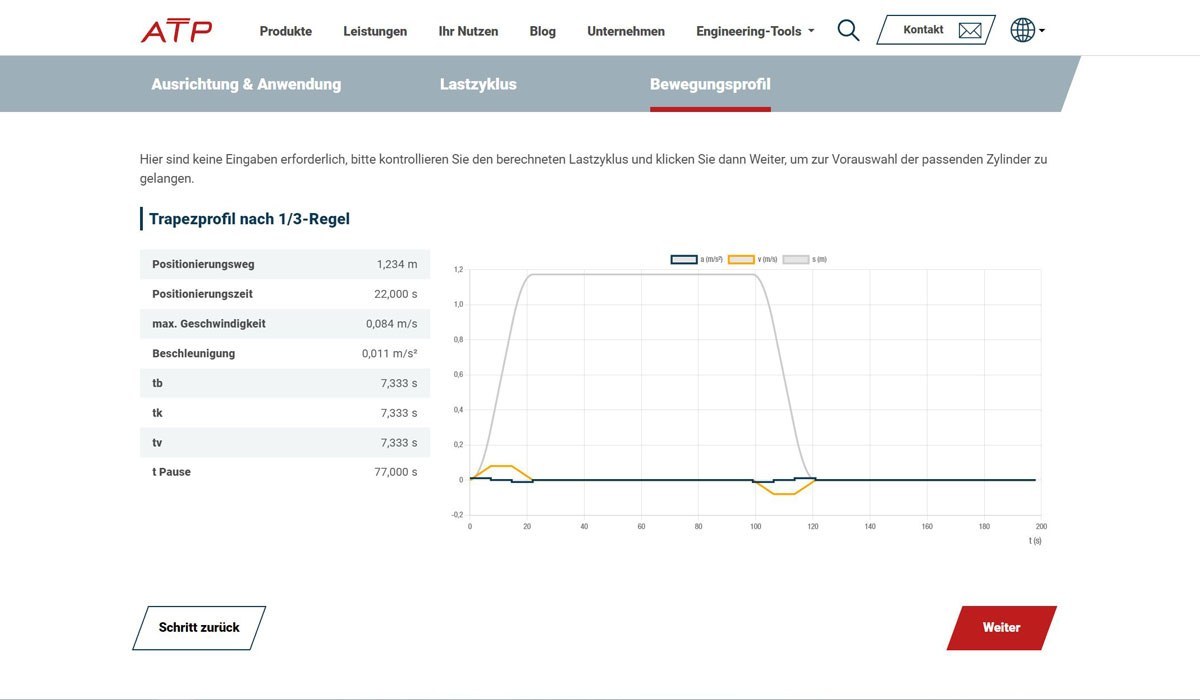1200x700 pixels.
Task: Click the globe language icon
Action: coord(1022,30)
